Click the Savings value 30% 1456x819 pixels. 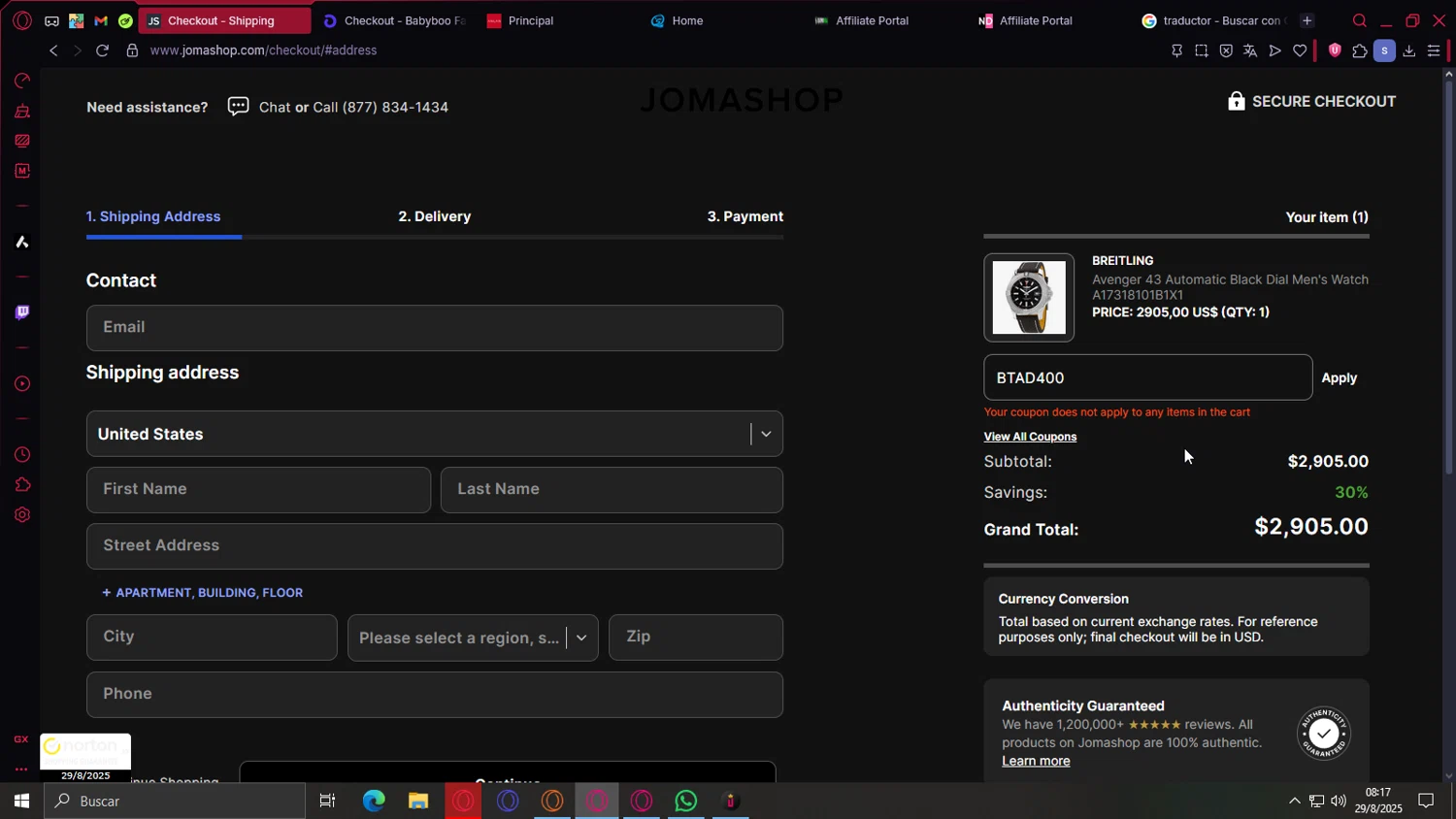[x=1352, y=493]
